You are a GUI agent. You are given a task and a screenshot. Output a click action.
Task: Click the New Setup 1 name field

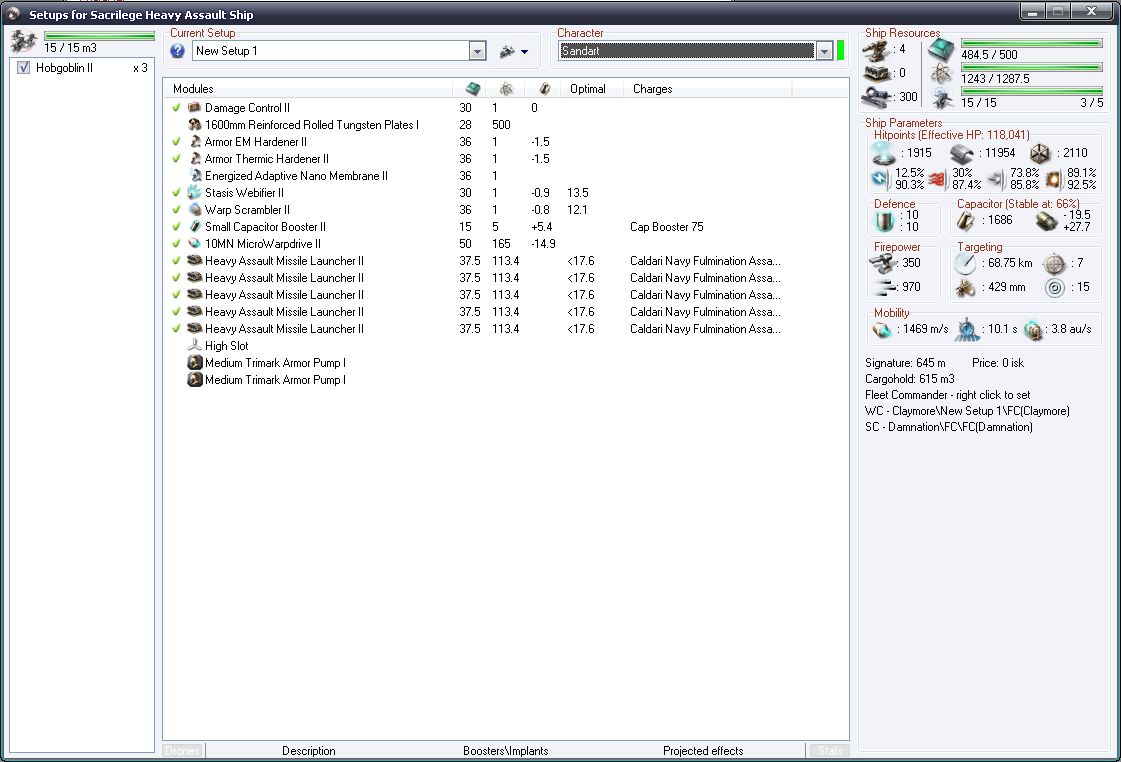[x=331, y=51]
